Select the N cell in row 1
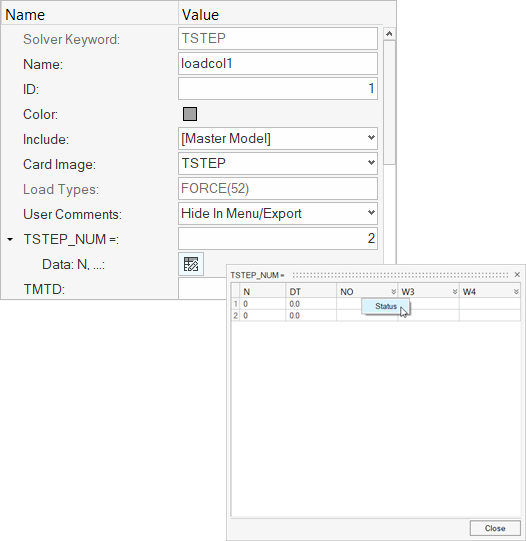The height and width of the screenshot is (541, 526). coord(262,304)
